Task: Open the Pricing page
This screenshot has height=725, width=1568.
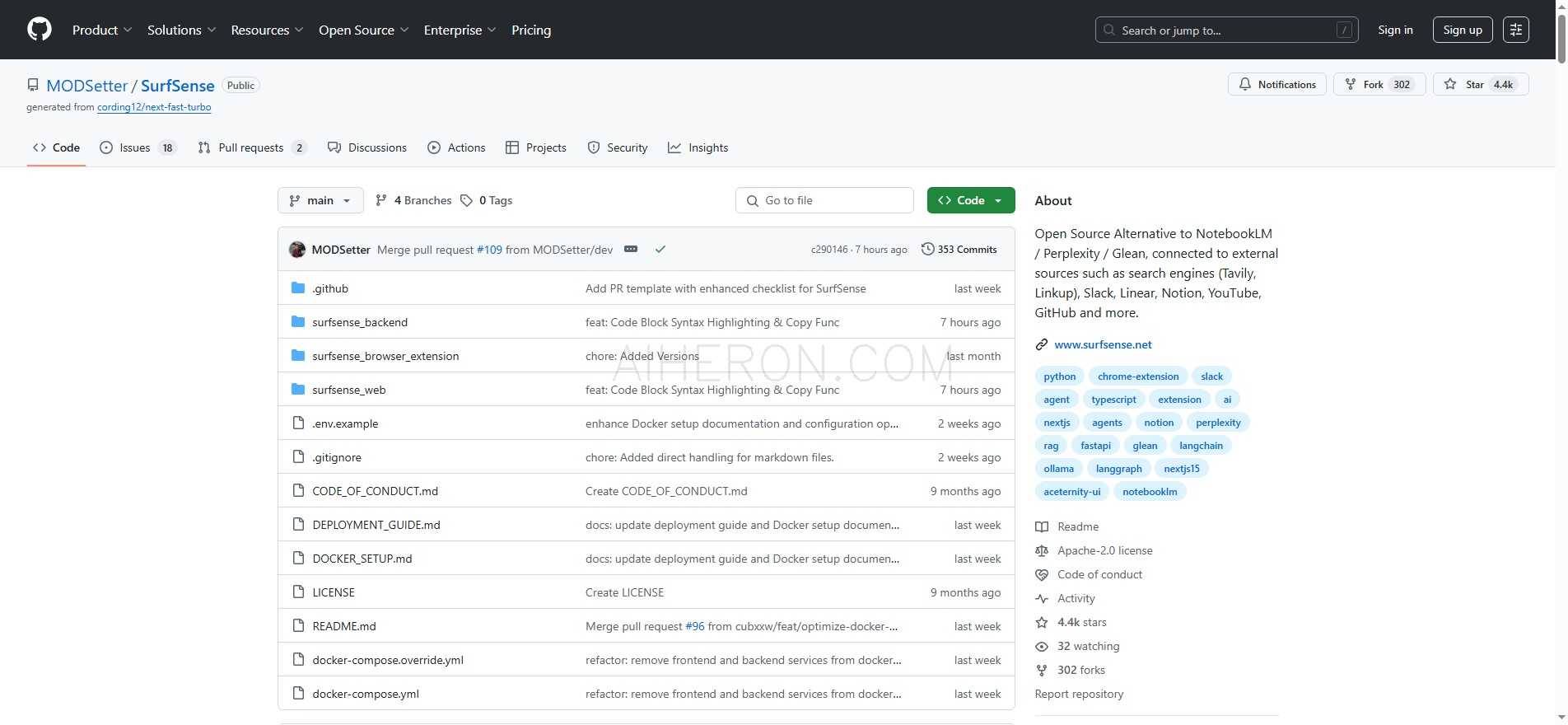Action: tap(531, 30)
